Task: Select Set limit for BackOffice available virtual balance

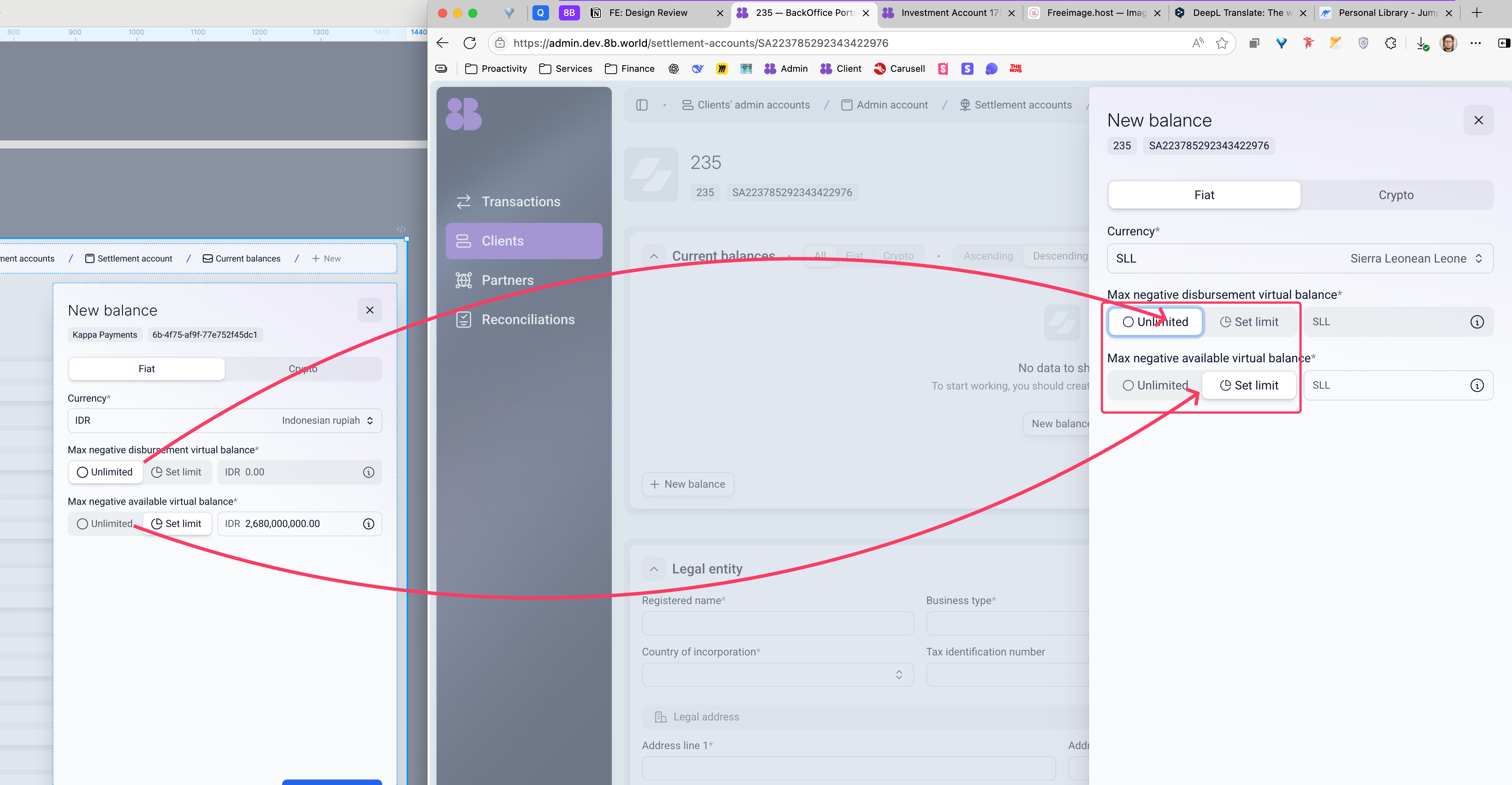Action: (x=1250, y=385)
